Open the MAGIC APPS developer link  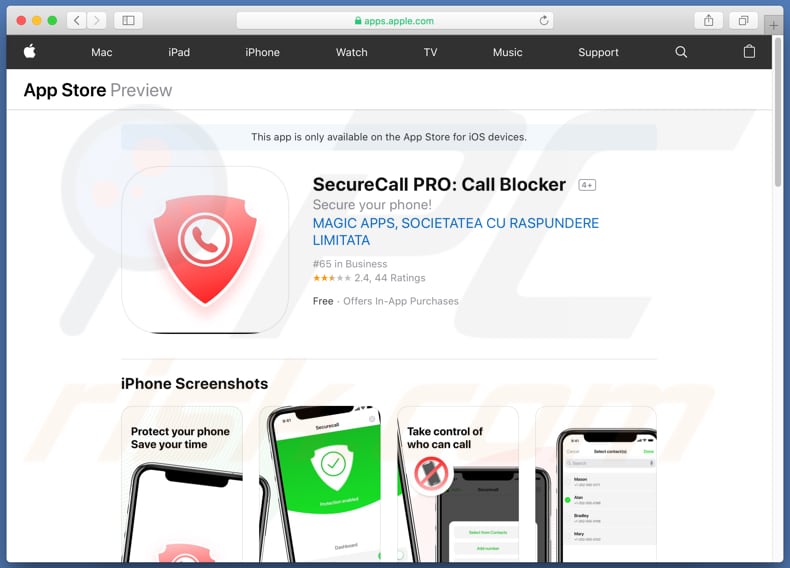(x=455, y=231)
